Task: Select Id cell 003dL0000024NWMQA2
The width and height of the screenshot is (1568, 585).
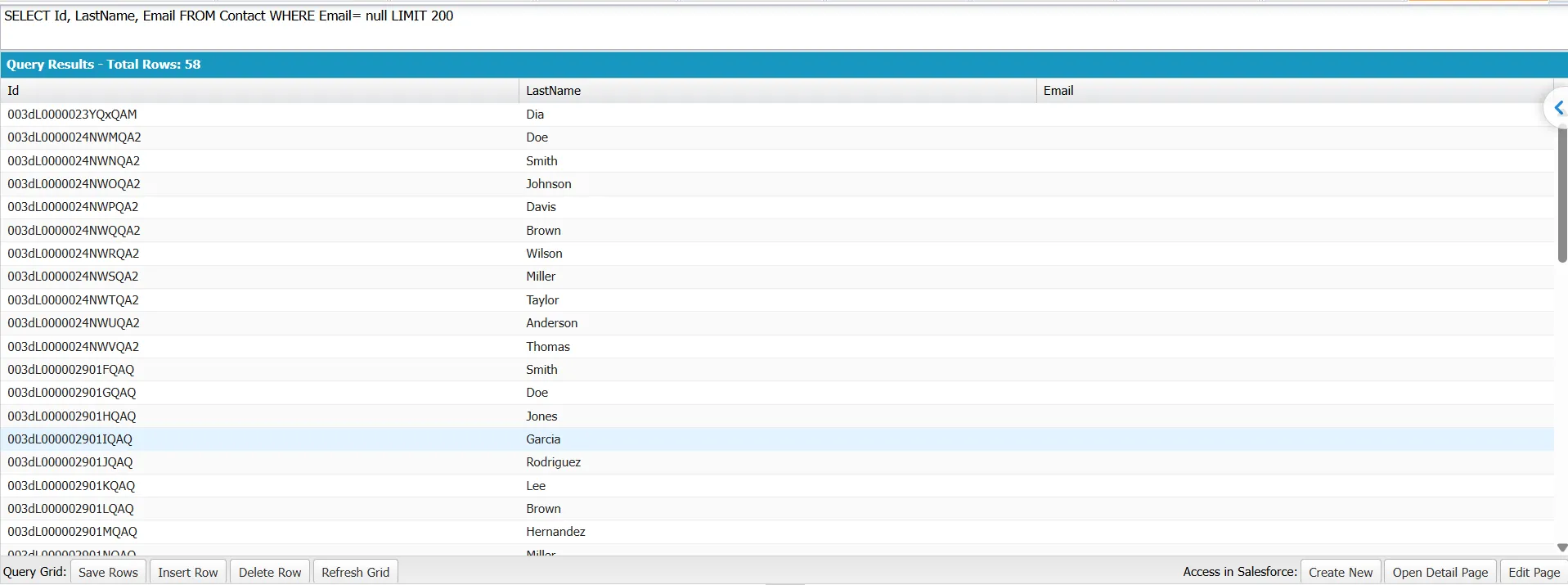Action: pos(259,137)
